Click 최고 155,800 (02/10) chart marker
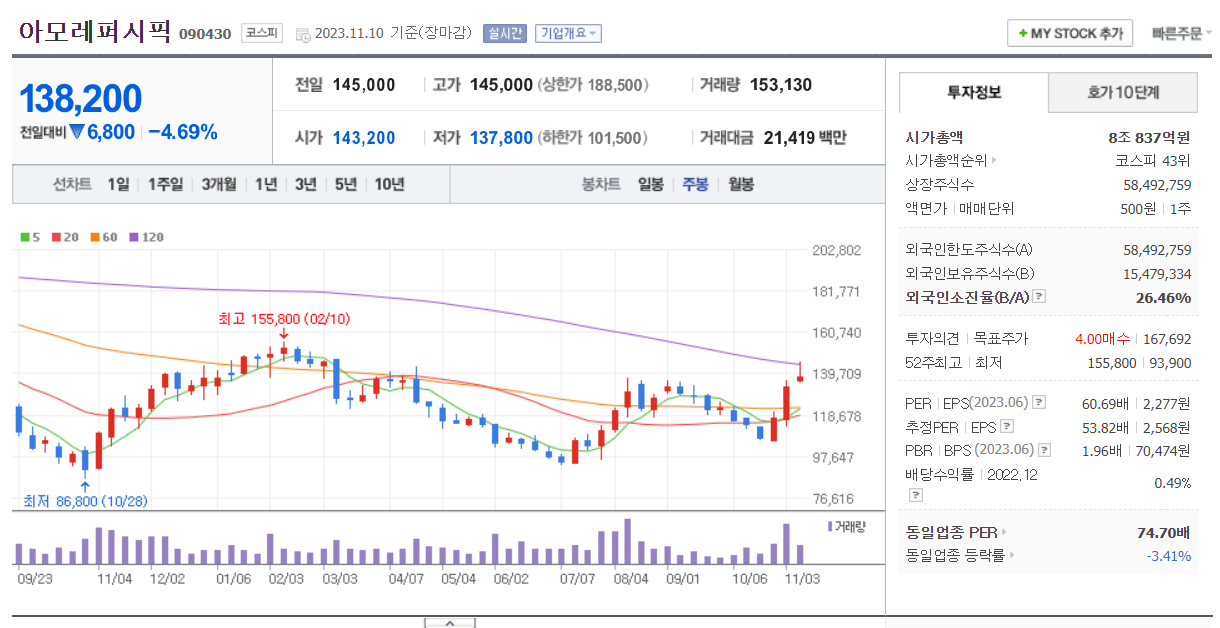Screen dimensions: 1220x628 pyautogui.click(x=284, y=319)
